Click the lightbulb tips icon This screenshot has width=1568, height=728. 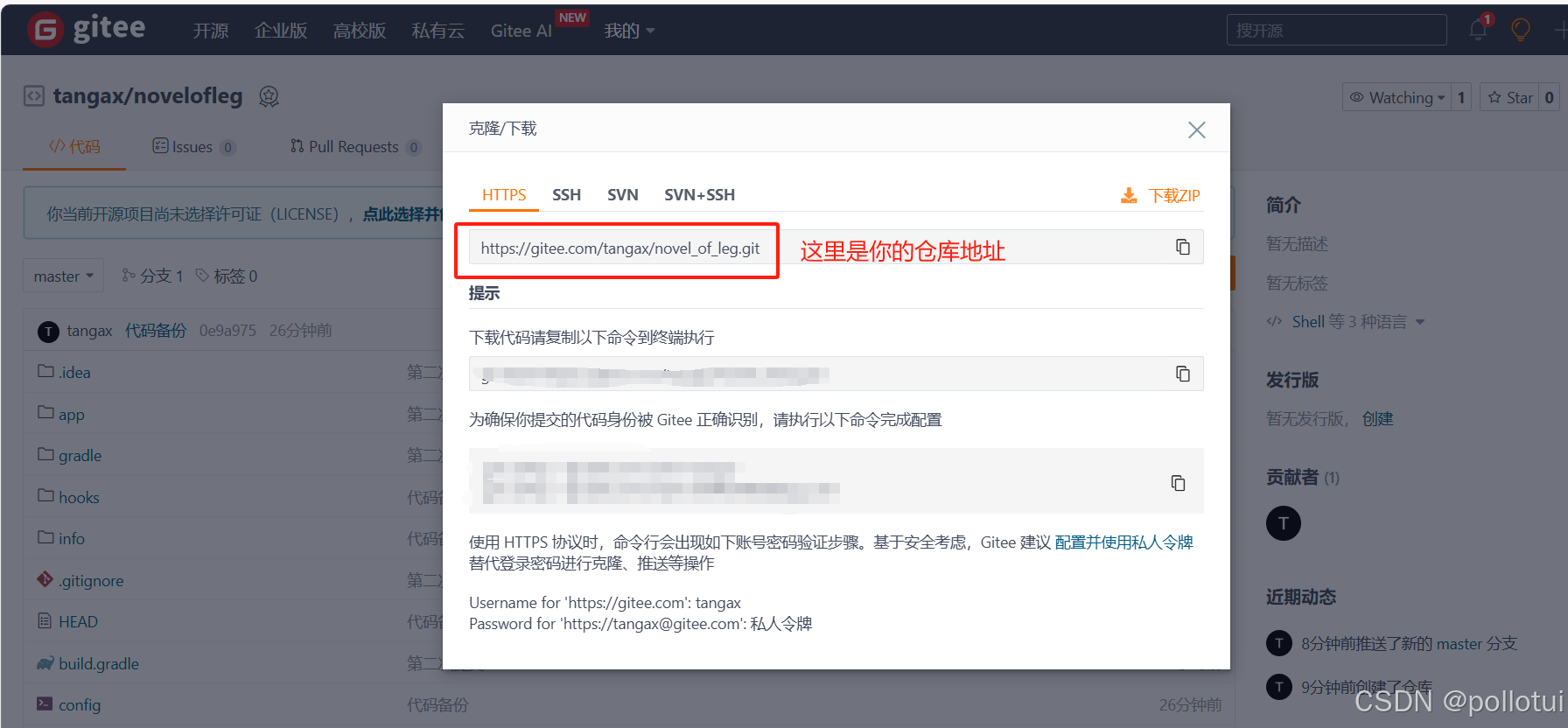[x=1521, y=30]
